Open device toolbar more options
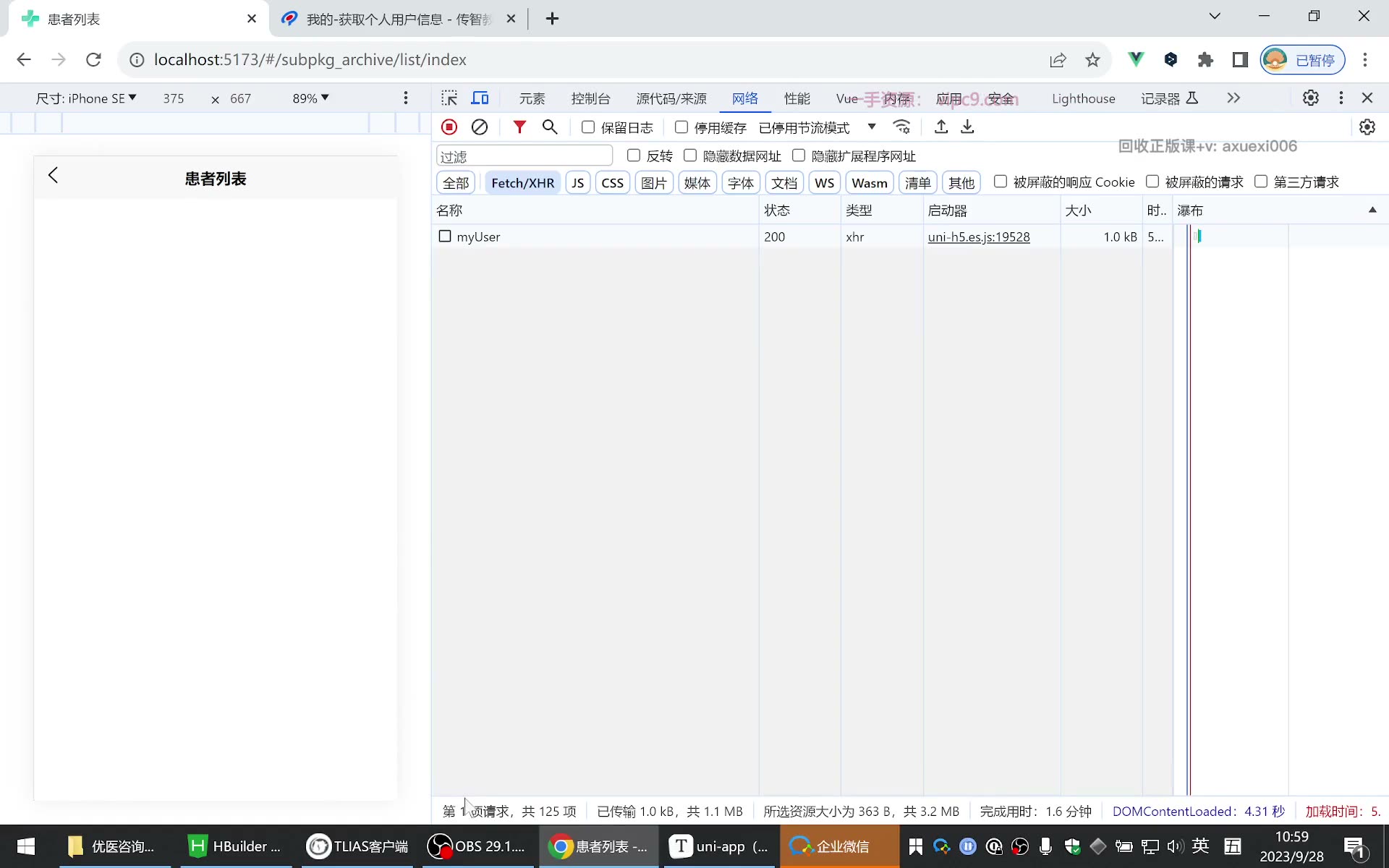This screenshot has height=868, width=1389. (x=406, y=98)
